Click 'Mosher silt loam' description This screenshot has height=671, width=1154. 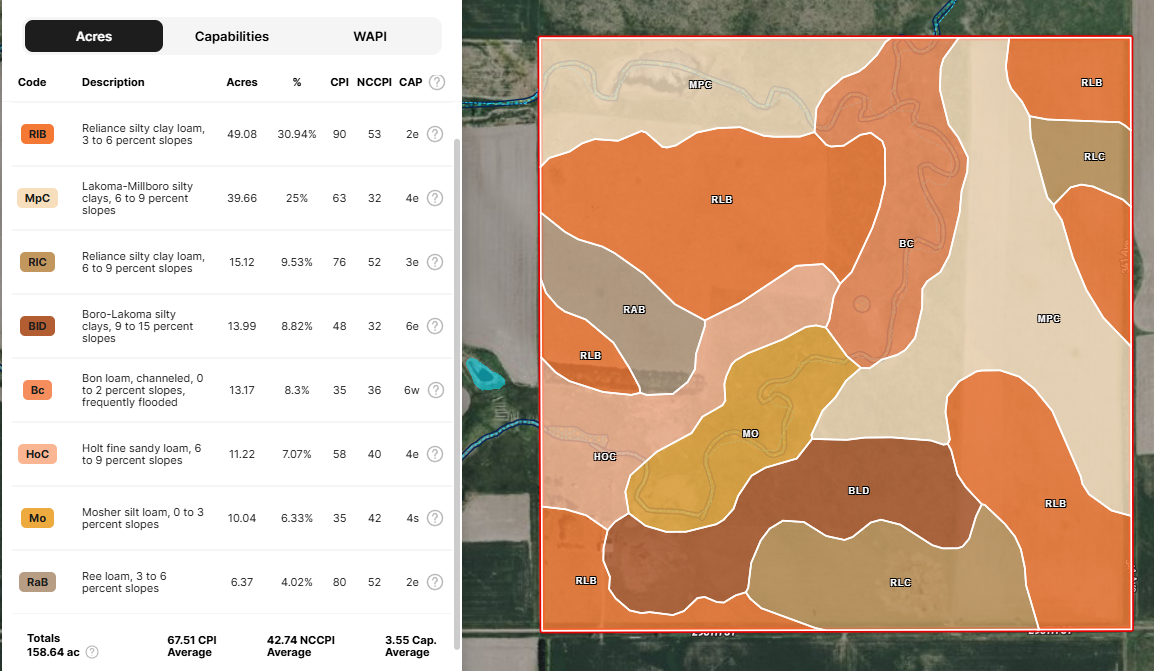tap(143, 518)
